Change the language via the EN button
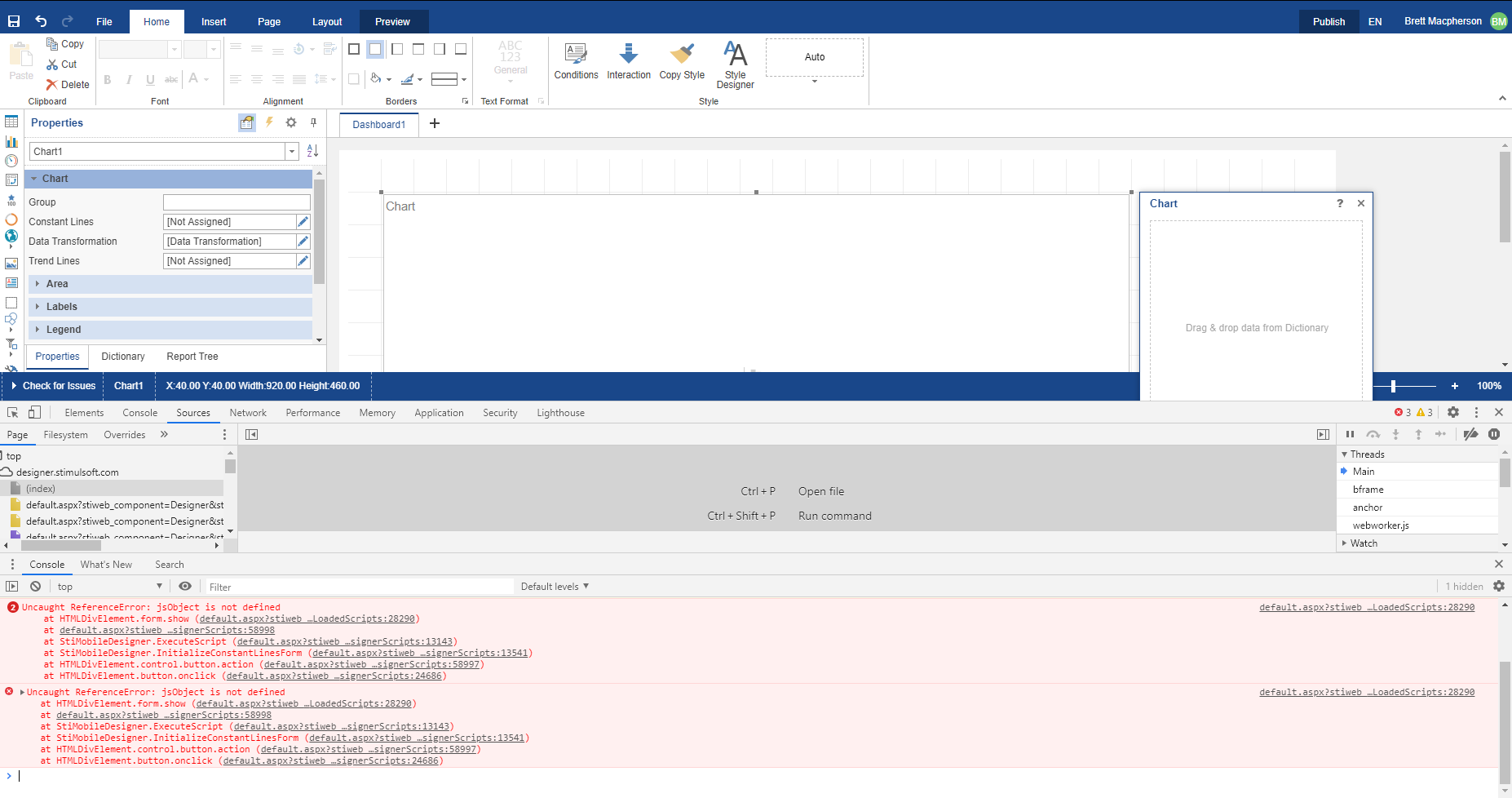The width and height of the screenshot is (1512, 798). [1375, 22]
